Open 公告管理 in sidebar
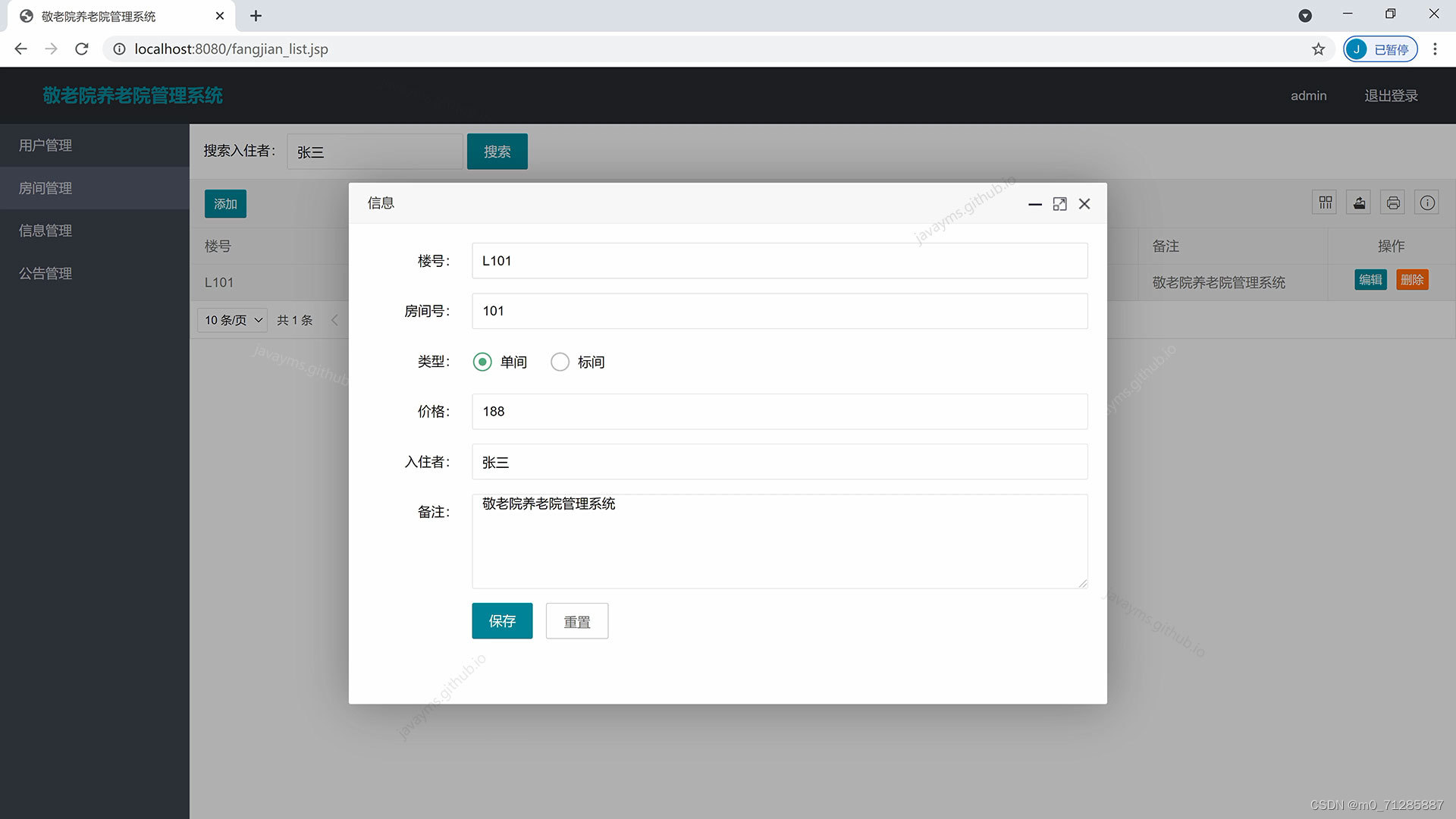The width and height of the screenshot is (1456, 819). tap(45, 273)
